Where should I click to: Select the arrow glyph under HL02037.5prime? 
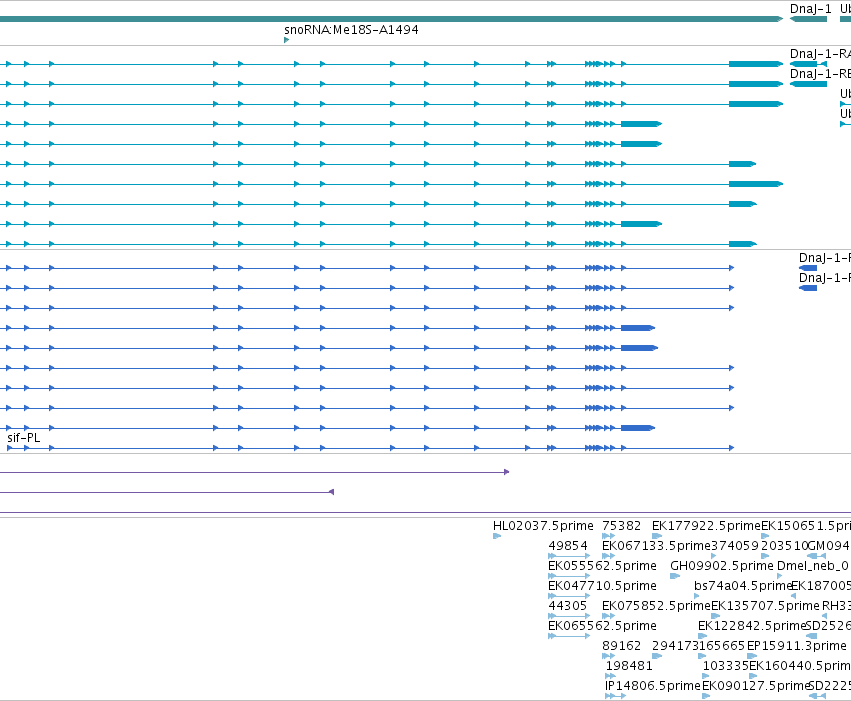click(497, 536)
